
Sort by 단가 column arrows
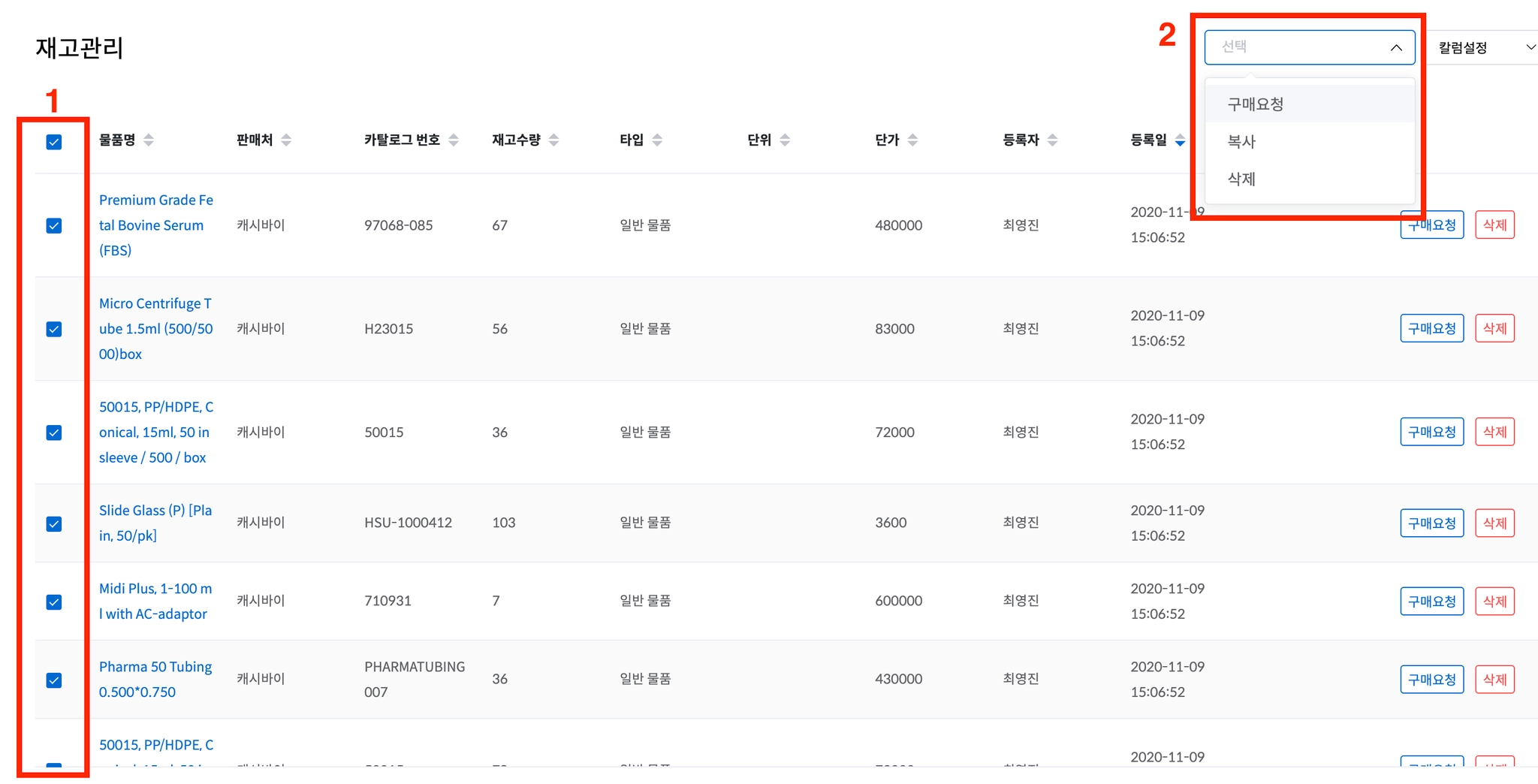click(x=912, y=140)
